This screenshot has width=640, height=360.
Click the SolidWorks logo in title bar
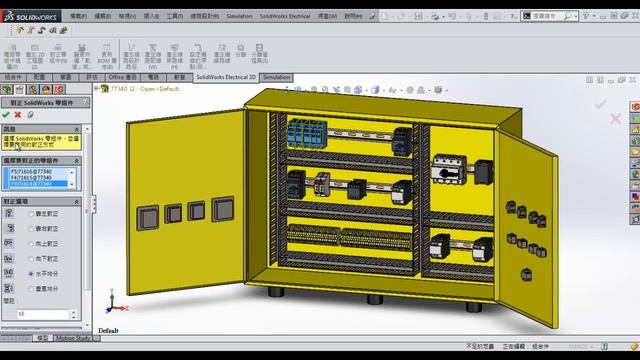click(x=31, y=16)
